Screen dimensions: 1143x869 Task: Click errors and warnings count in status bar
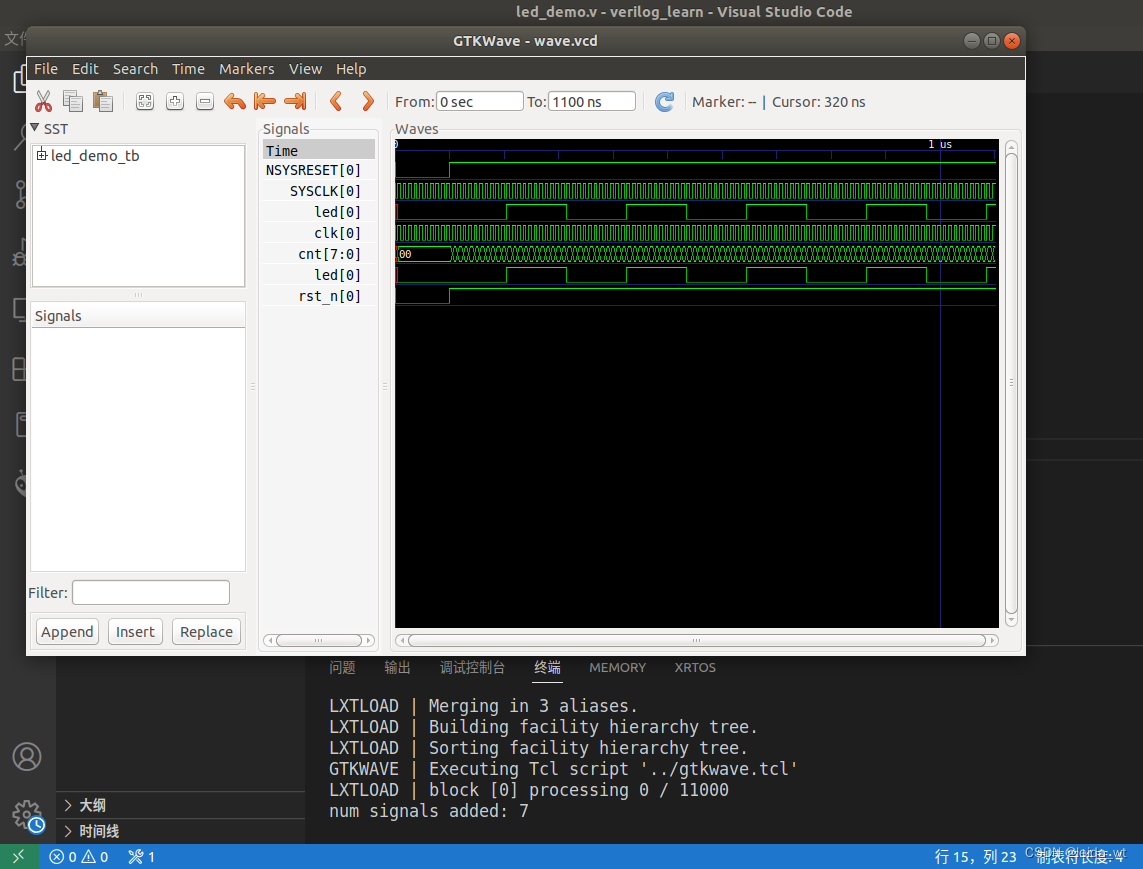point(79,857)
